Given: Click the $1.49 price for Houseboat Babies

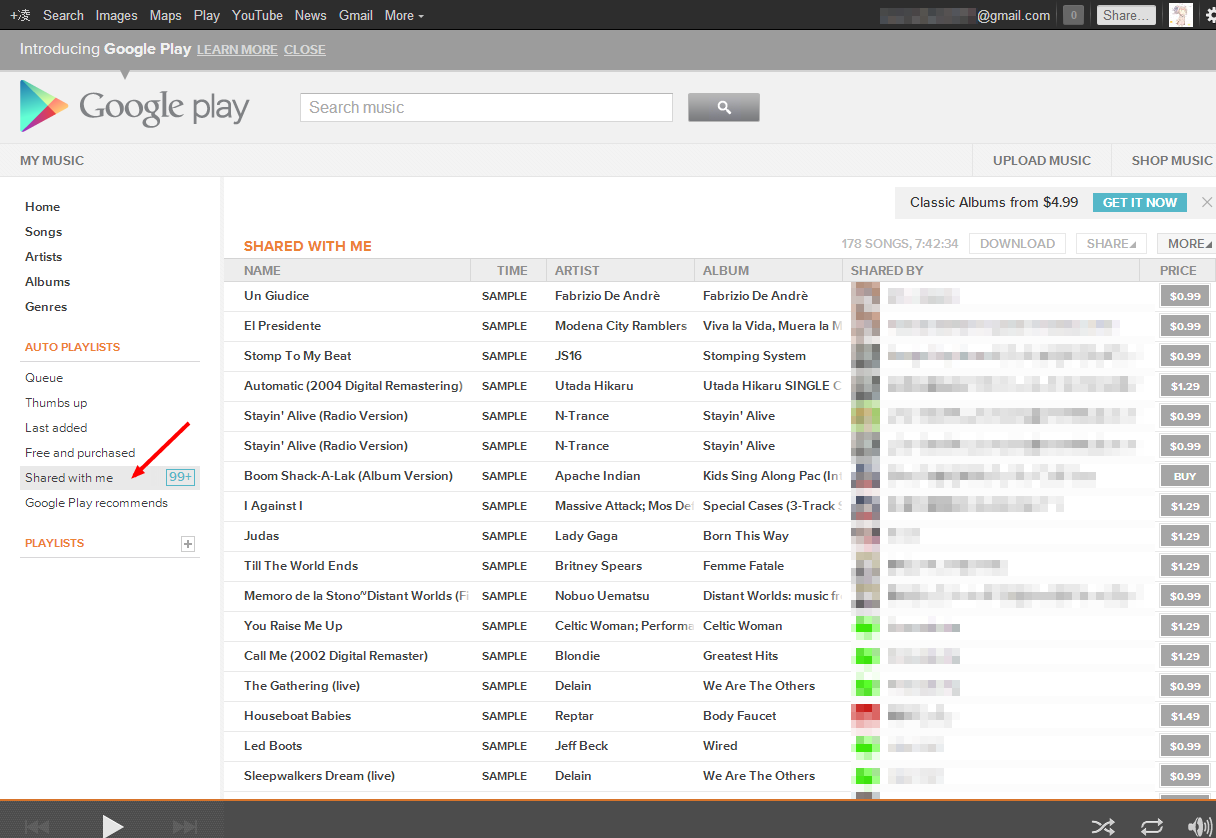Looking at the screenshot, I should click(x=1185, y=716).
